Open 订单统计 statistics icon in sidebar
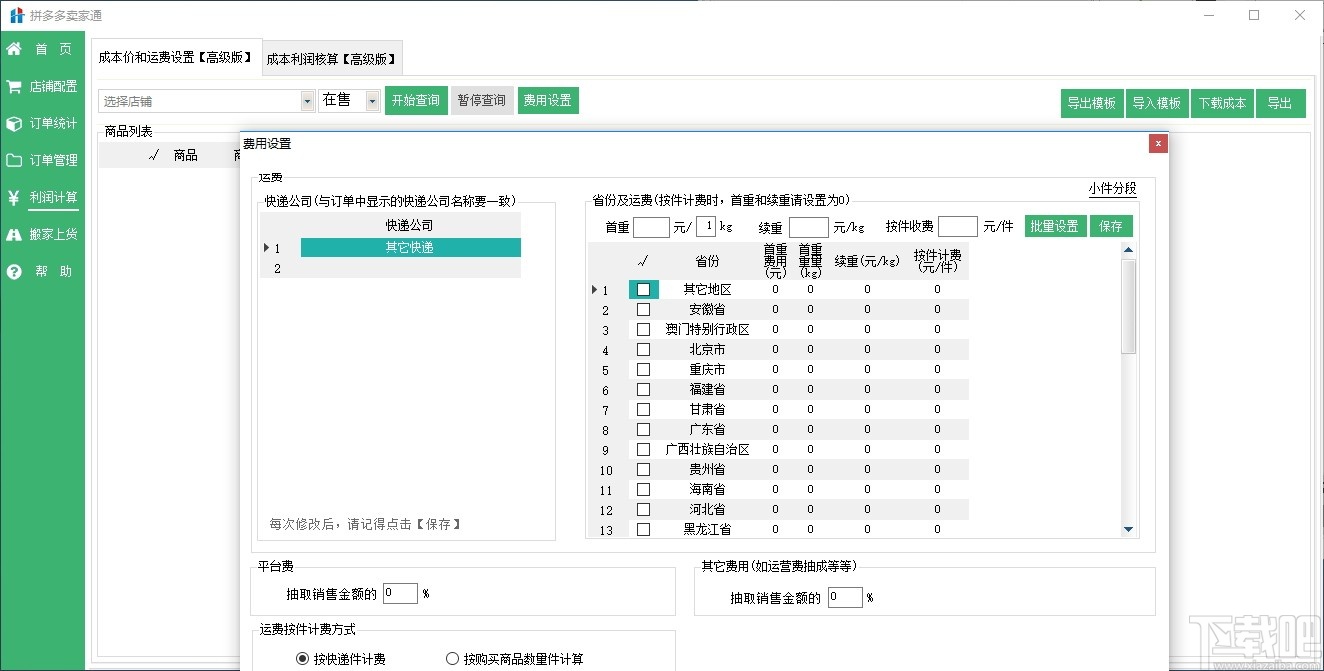The width and height of the screenshot is (1324, 671). [14, 123]
